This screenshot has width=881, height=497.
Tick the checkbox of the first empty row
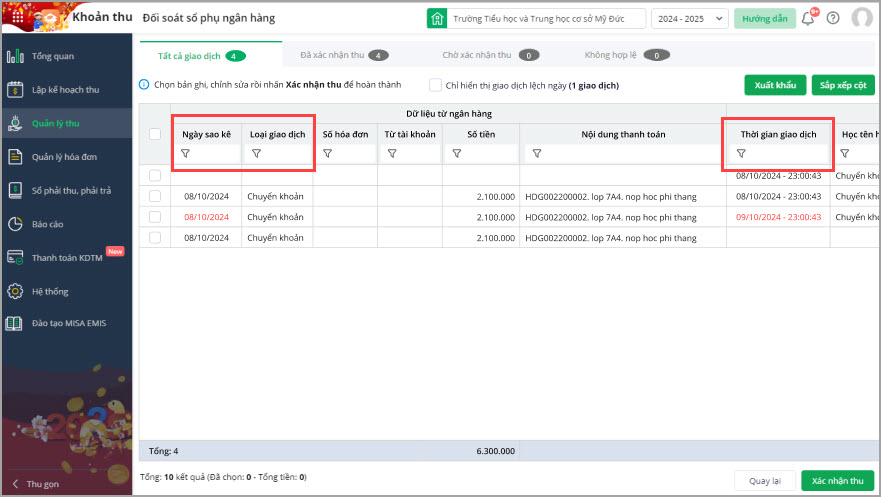[x=155, y=176]
